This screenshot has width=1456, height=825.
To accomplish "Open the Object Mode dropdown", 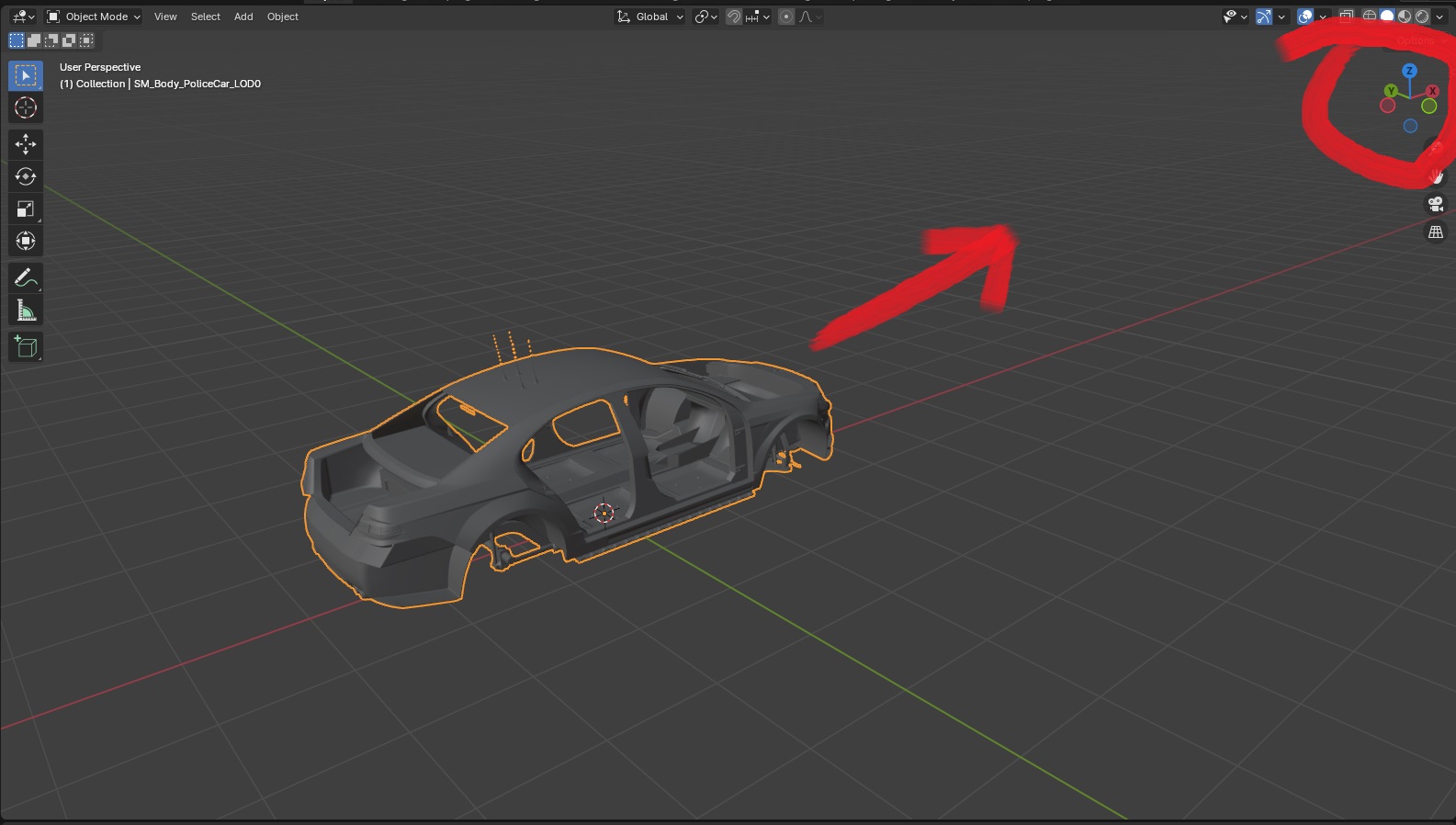I will click(94, 17).
